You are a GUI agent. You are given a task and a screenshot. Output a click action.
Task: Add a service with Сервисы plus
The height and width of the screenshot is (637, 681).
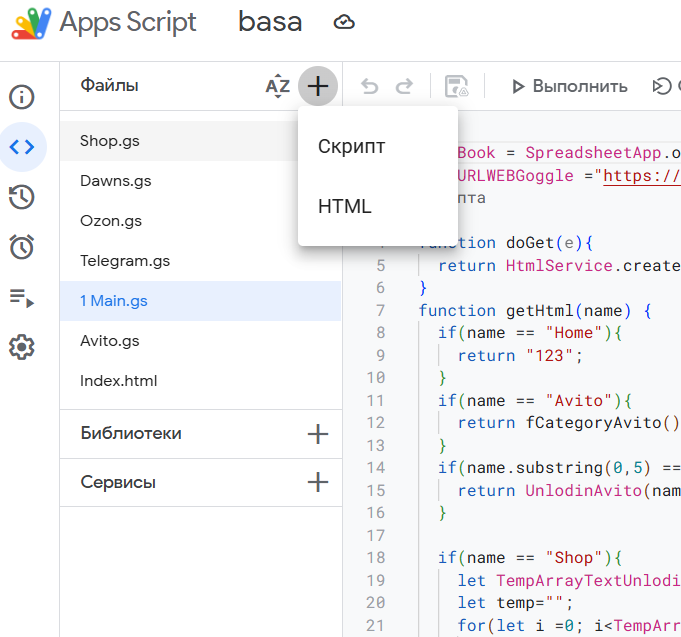[318, 482]
